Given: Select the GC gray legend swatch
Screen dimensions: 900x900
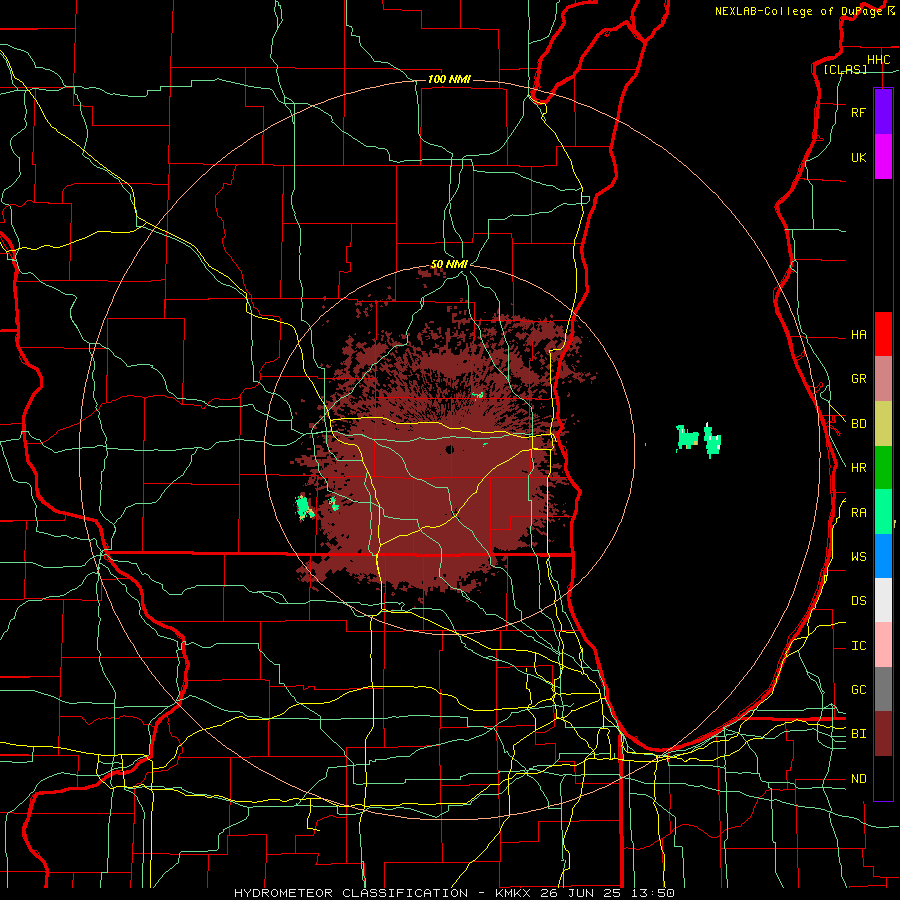Looking at the screenshot, I should (883, 689).
